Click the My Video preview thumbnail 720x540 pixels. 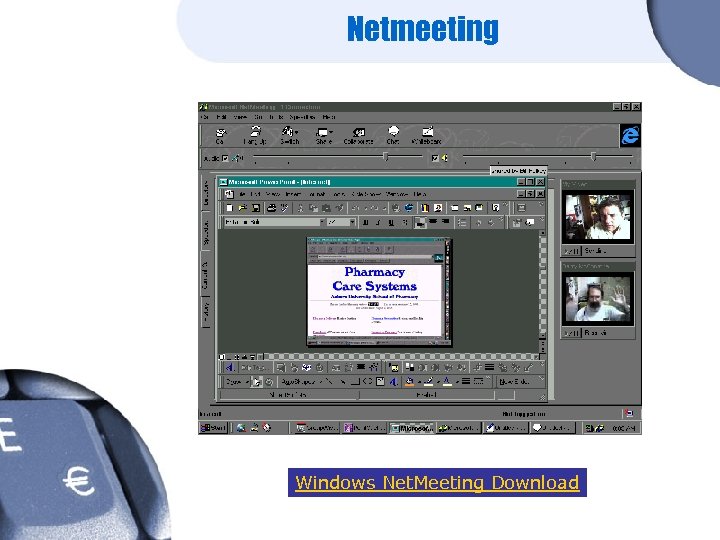pyautogui.click(x=598, y=217)
